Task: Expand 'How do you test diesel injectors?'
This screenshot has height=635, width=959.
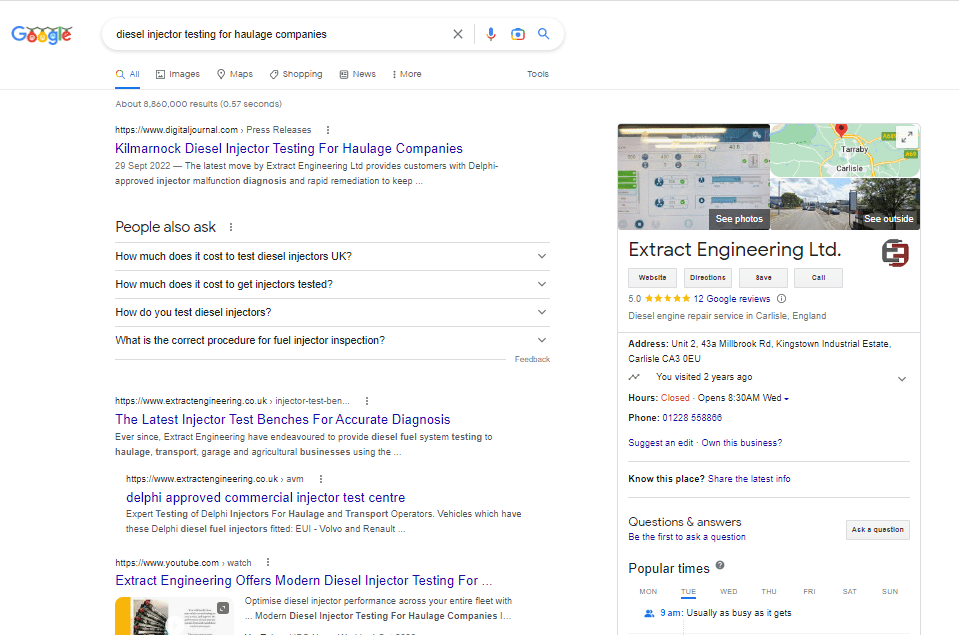Action: (332, 313)
